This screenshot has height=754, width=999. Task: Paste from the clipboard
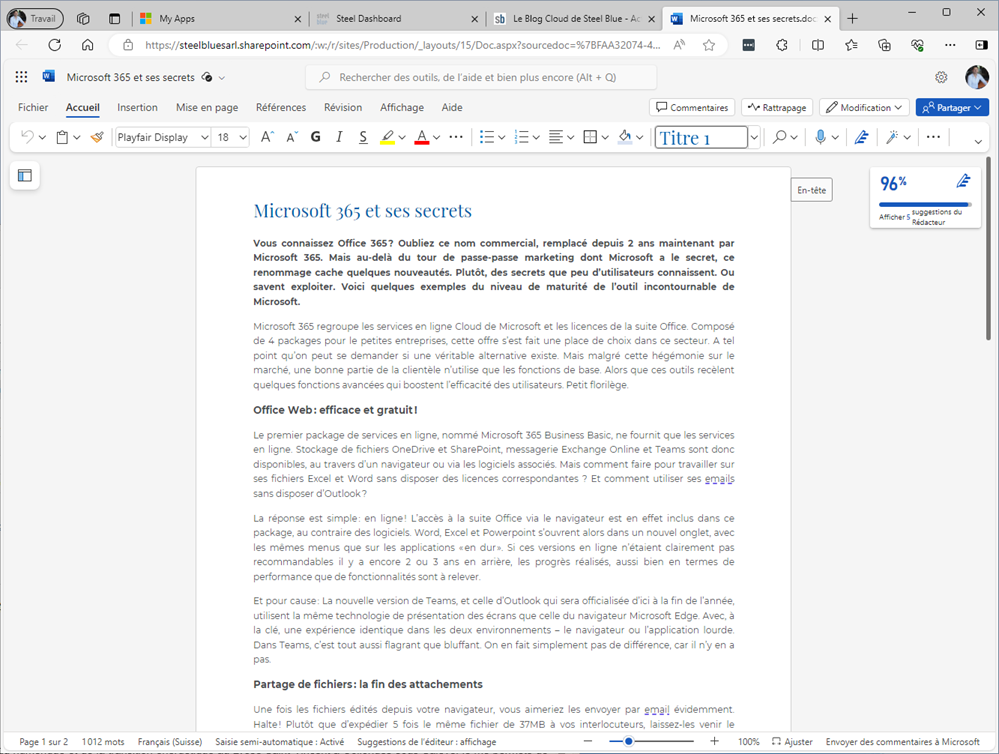(x=62, y=137)
